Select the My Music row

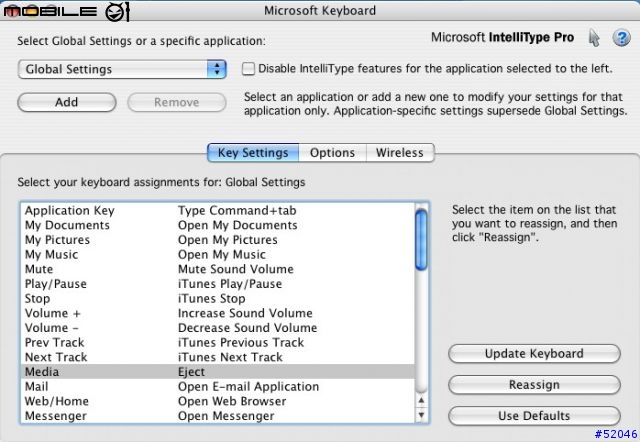(218, 255)
